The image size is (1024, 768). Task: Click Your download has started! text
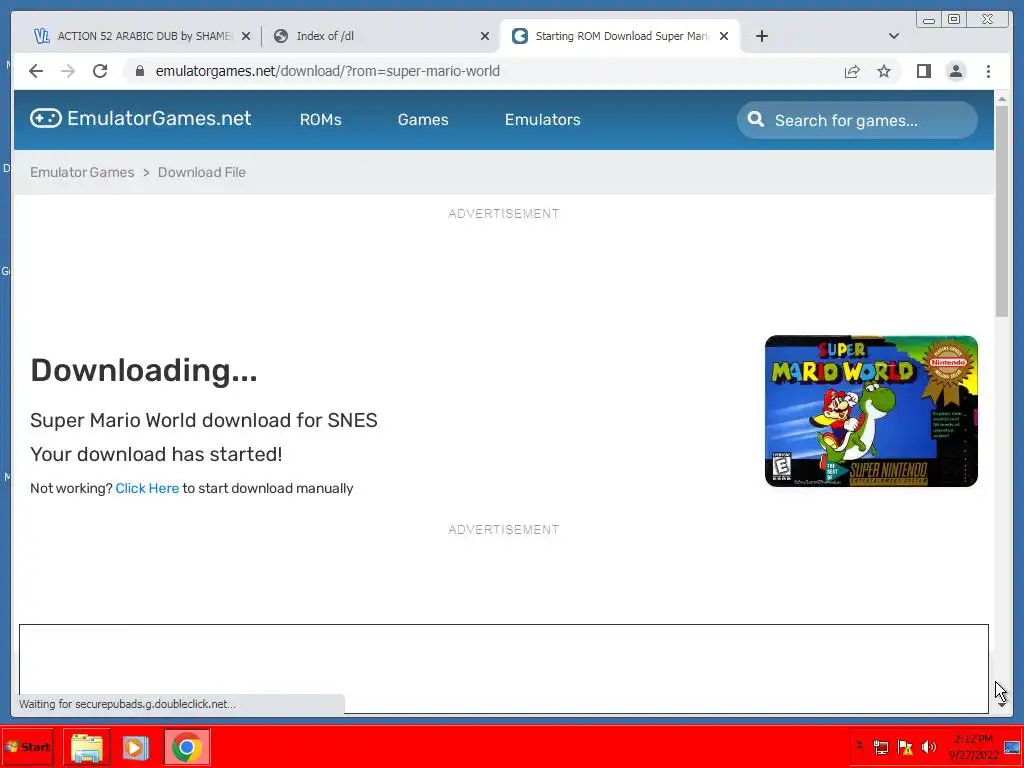click(x=156, y=454)
